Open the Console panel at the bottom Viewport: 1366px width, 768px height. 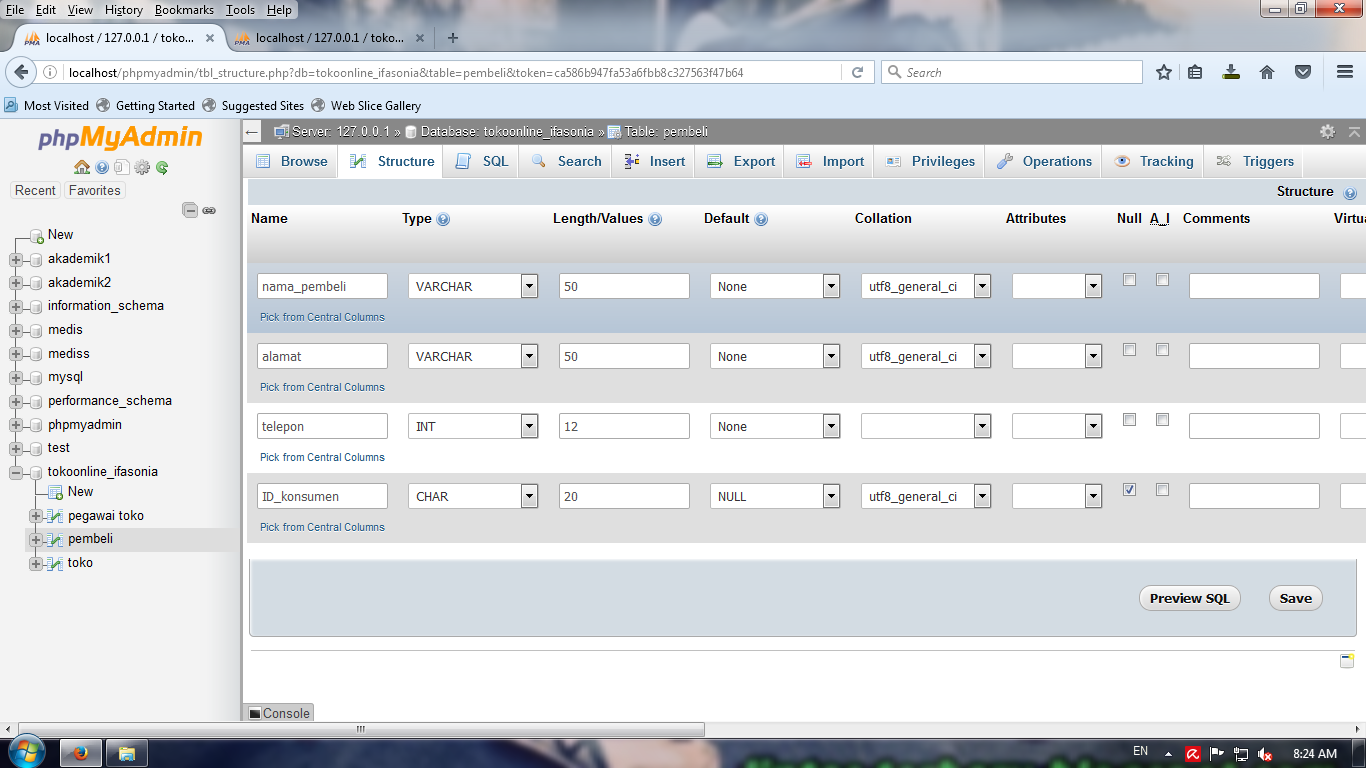[280, 713]
